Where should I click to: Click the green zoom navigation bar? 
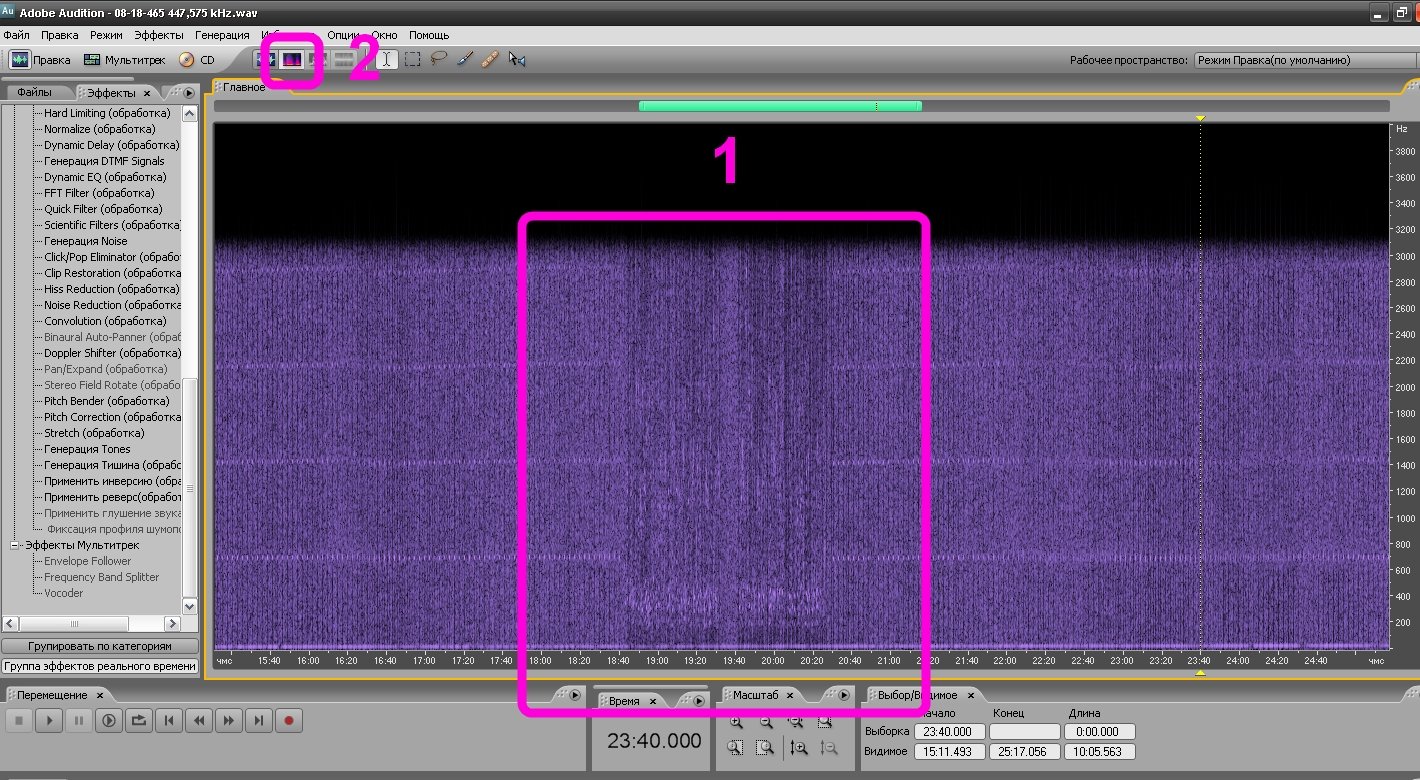click(x=780, y=106)
